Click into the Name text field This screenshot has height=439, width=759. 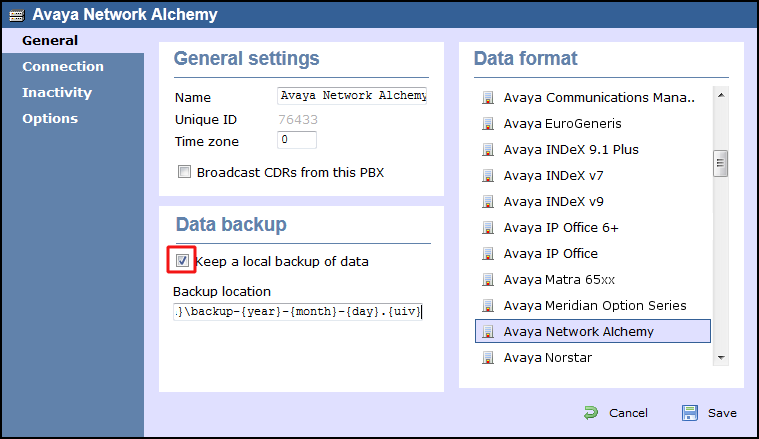tap(352, 96)
